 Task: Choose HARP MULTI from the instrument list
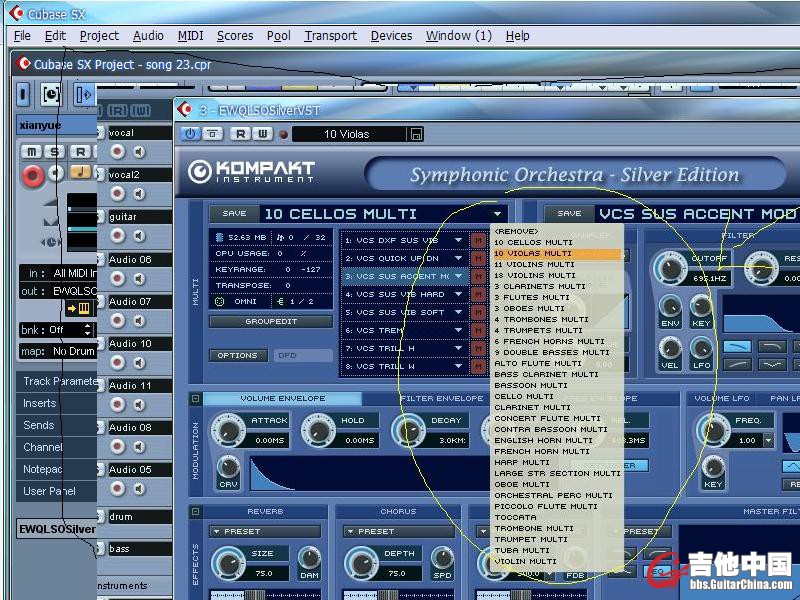(521, 462)
